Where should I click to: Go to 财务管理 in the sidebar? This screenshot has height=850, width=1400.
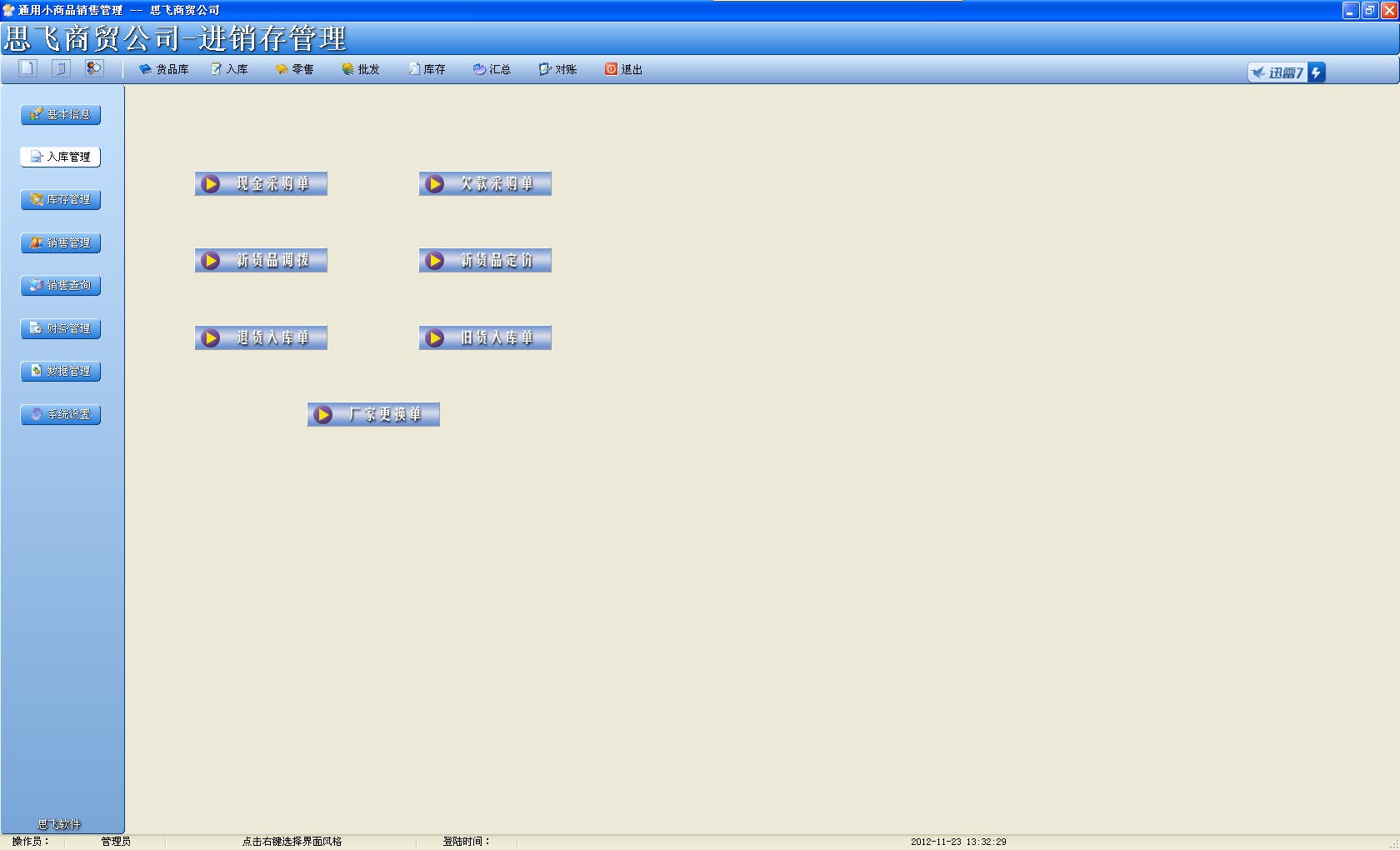pyautogui.click(x=61, y=328)
